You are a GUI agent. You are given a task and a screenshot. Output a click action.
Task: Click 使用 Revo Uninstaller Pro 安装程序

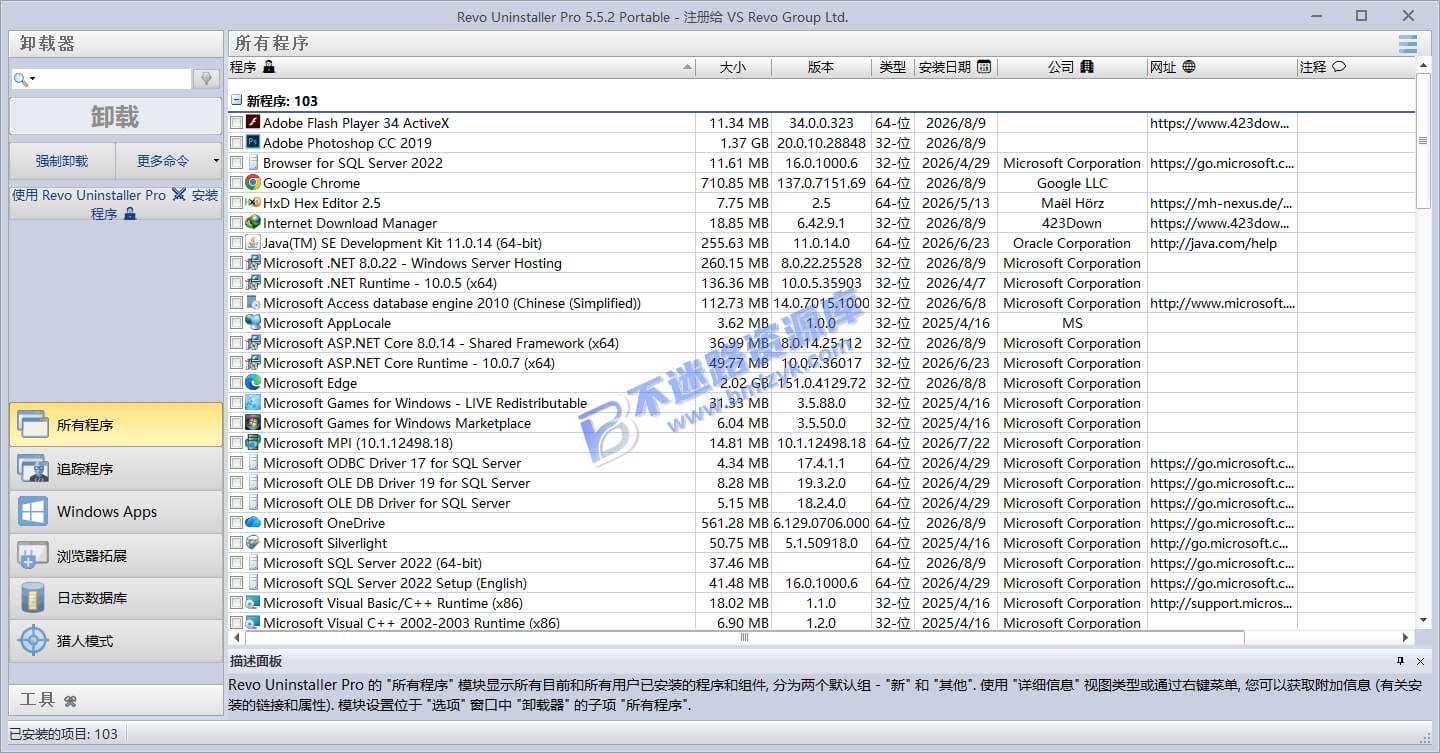115,204
